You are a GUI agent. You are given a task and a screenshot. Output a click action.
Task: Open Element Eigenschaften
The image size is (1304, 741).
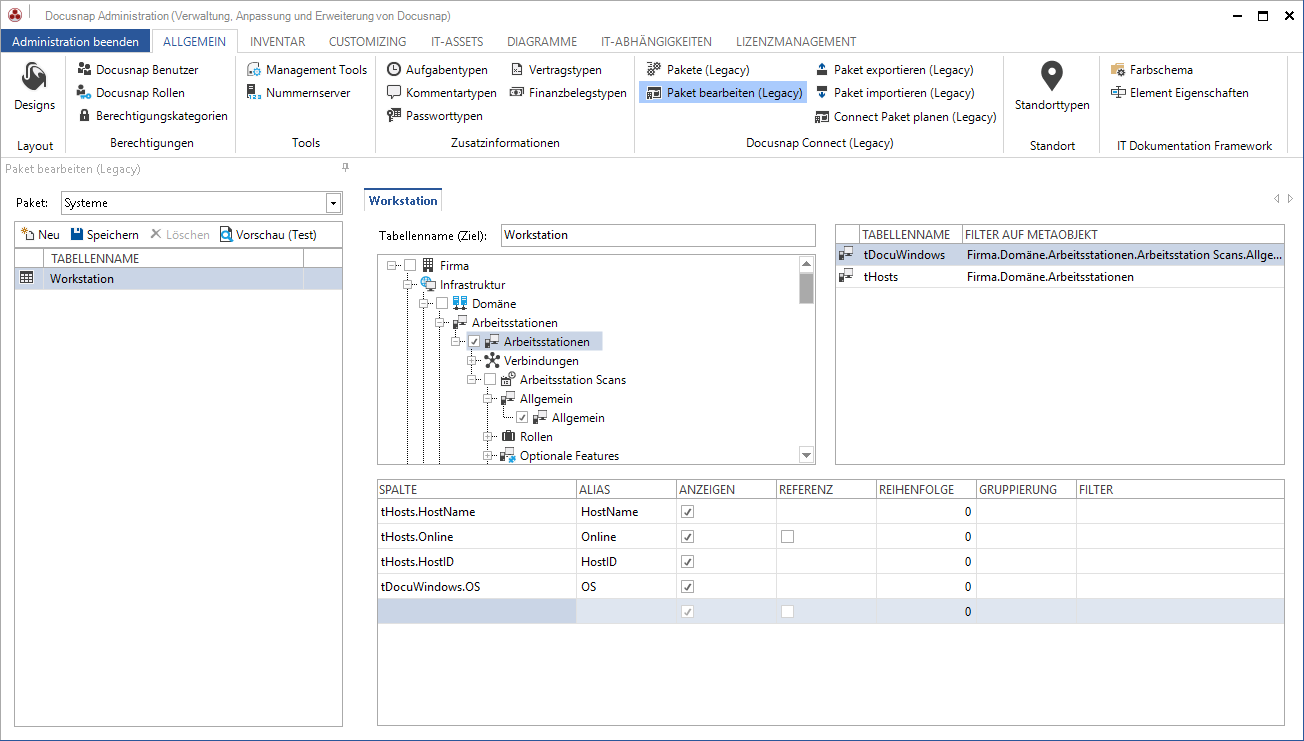point(1180,93)
